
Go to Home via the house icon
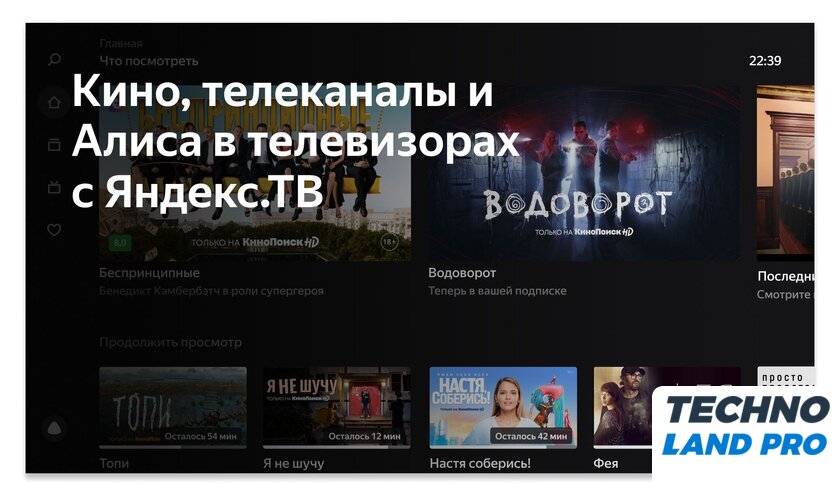point(54,102)
